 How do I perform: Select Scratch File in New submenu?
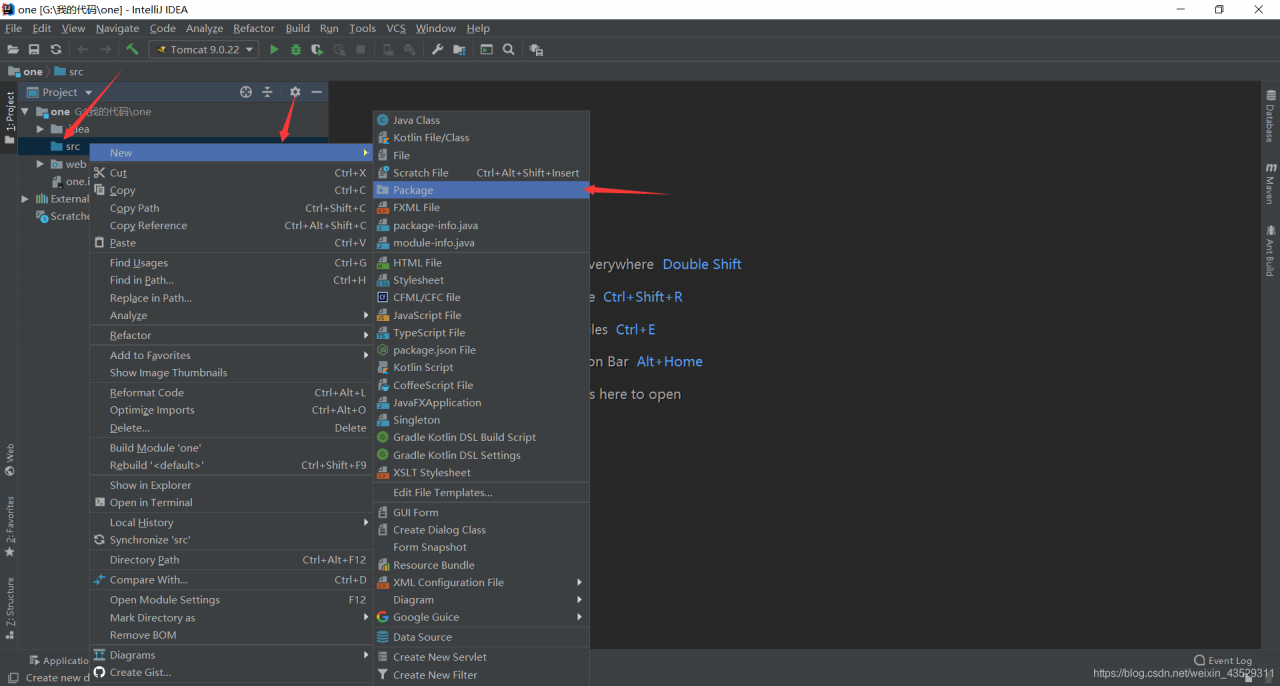point(481,173)
